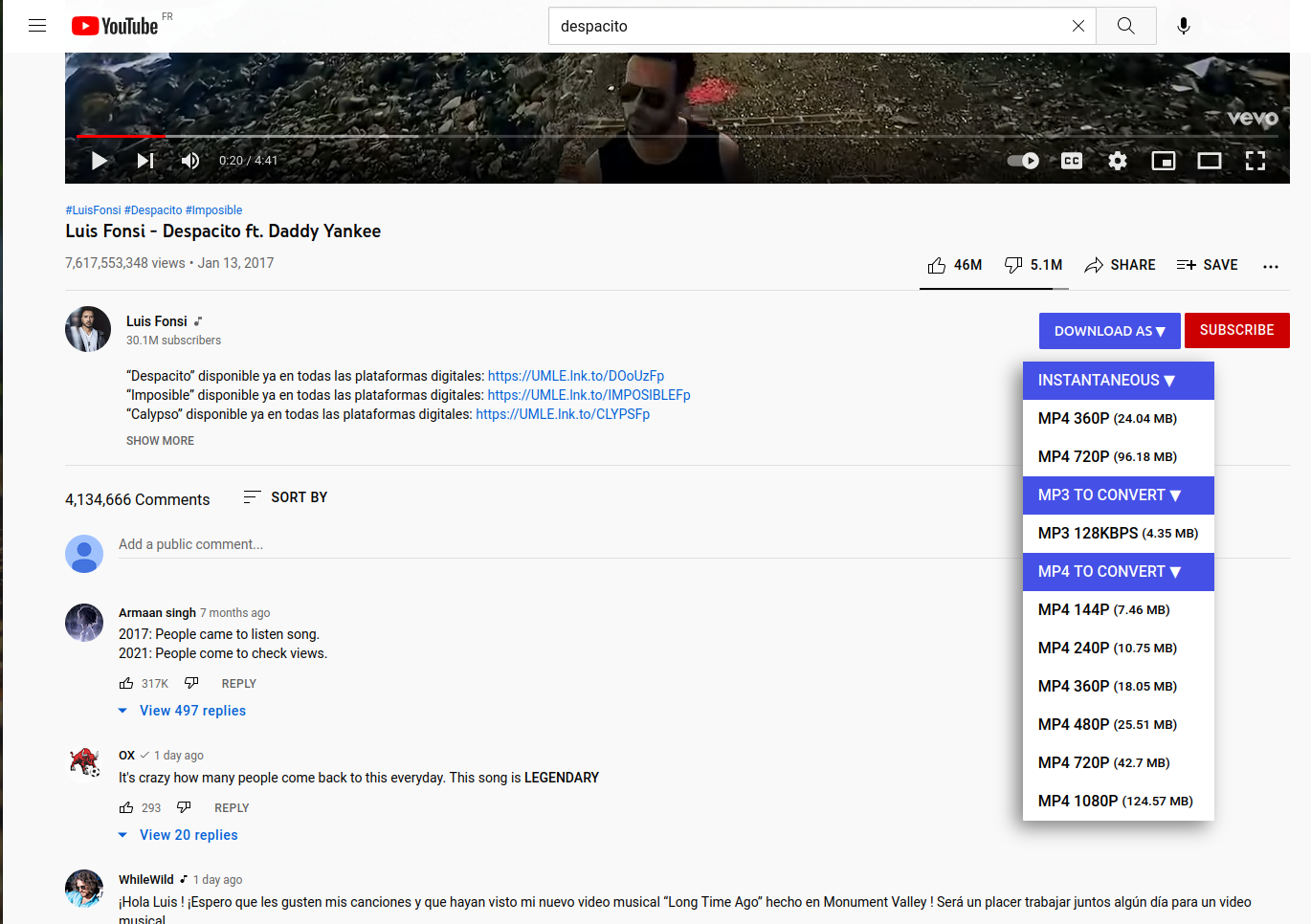Open the SORT BY comments menu
The image size is (1311, 924).
[x=285, y=497]
